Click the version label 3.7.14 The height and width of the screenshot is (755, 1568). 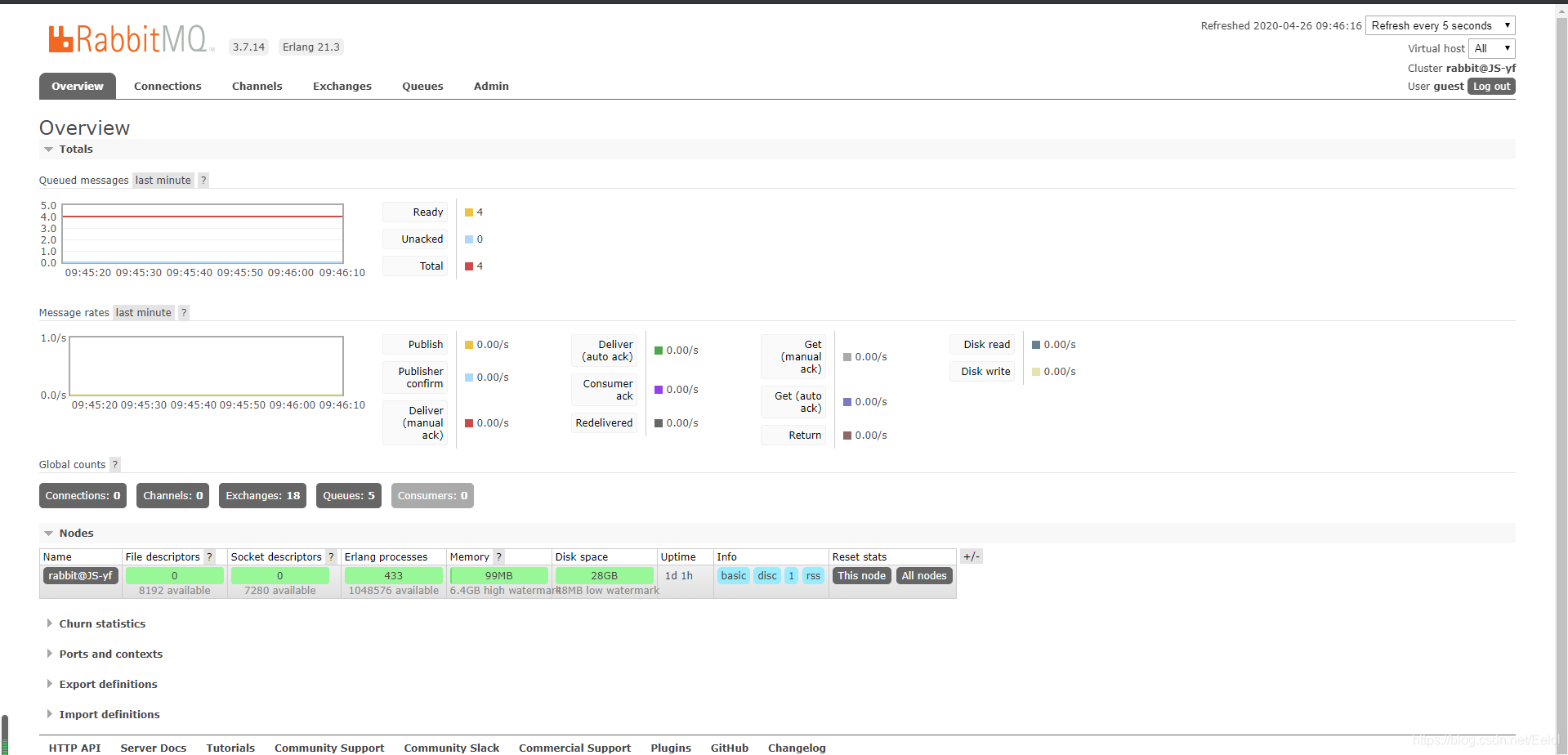pos(248,47)
